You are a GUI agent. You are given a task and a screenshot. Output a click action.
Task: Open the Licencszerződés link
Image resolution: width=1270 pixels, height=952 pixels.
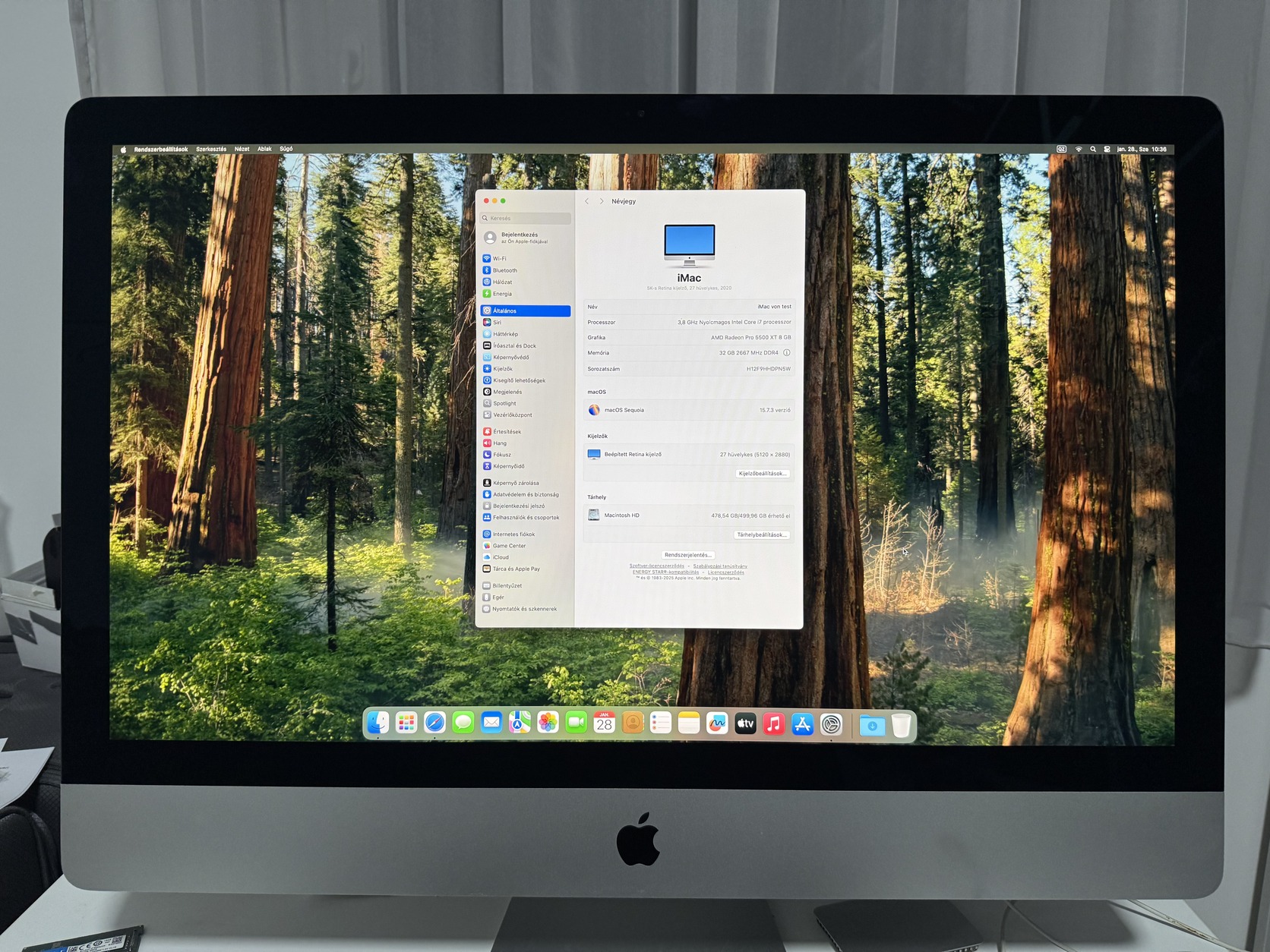point(726,572)
